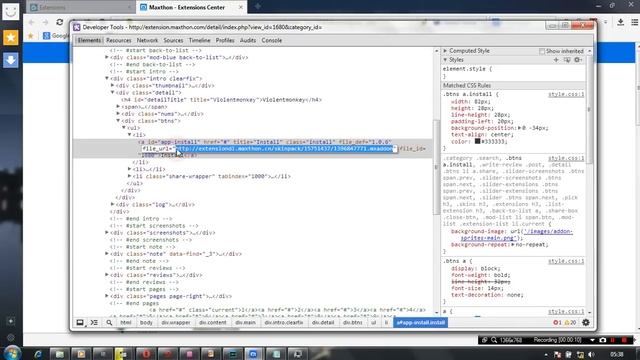Select Maxthon - Extensions Center browser tab

191,7
